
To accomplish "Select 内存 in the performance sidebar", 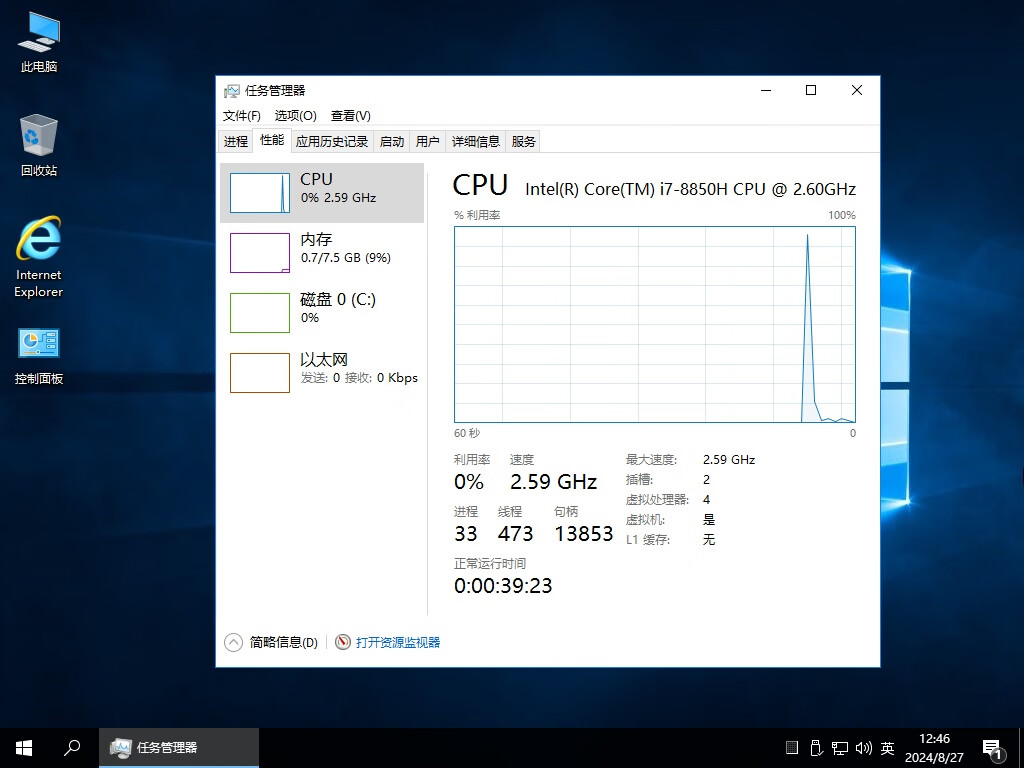I will [321, 252].
